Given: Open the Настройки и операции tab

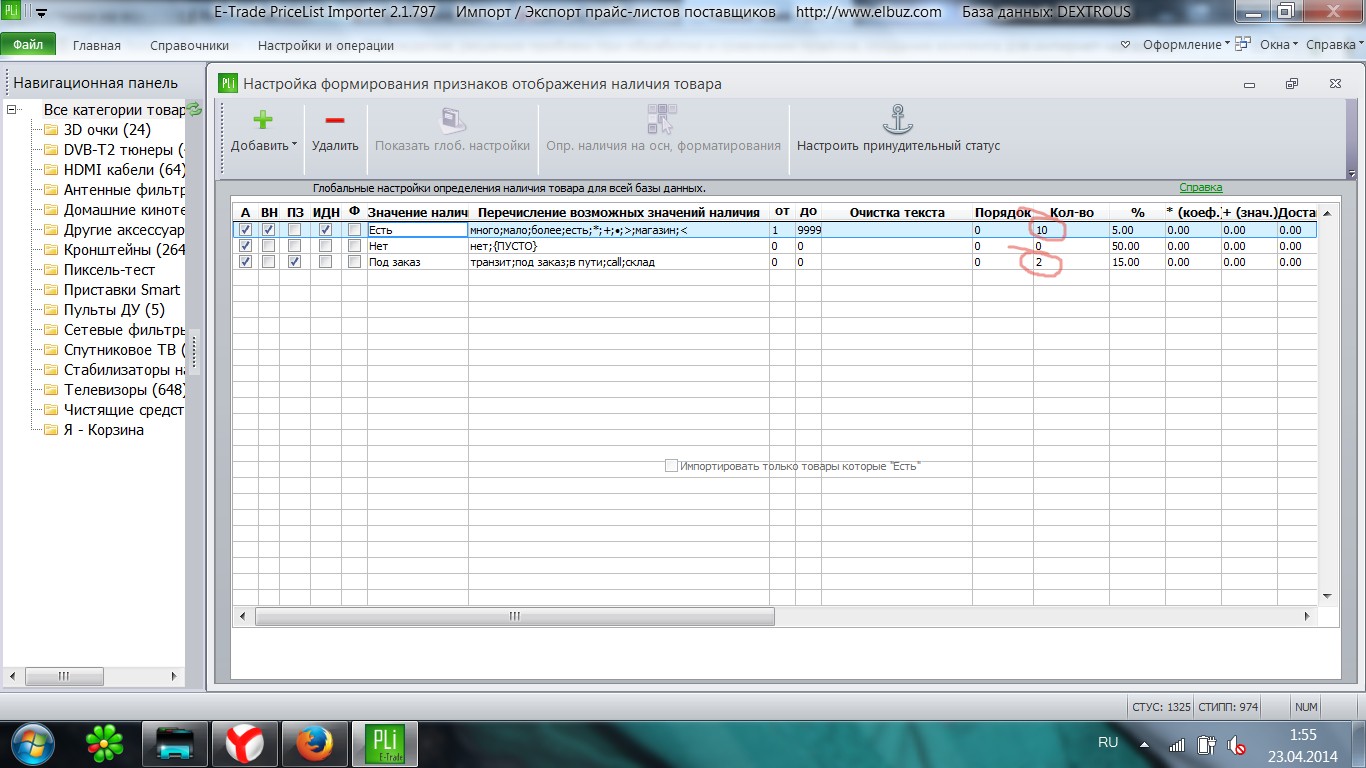Looking at the screenshot, I should coord(326,45).
